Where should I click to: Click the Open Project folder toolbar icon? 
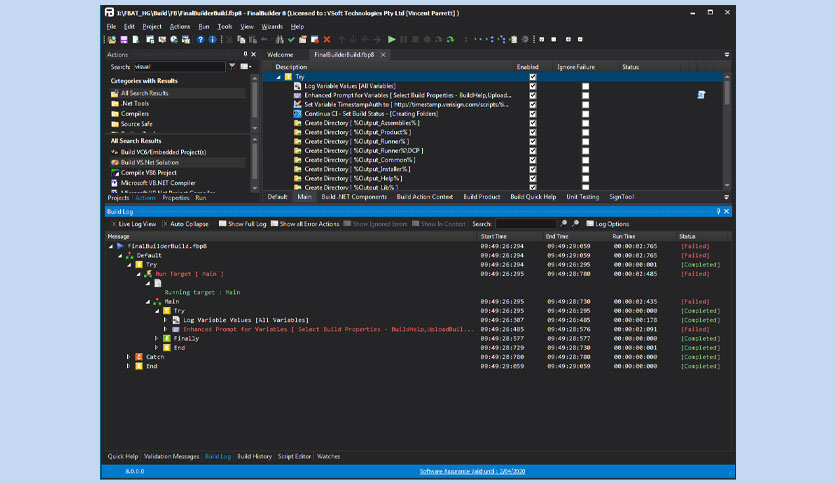(112, 39)
